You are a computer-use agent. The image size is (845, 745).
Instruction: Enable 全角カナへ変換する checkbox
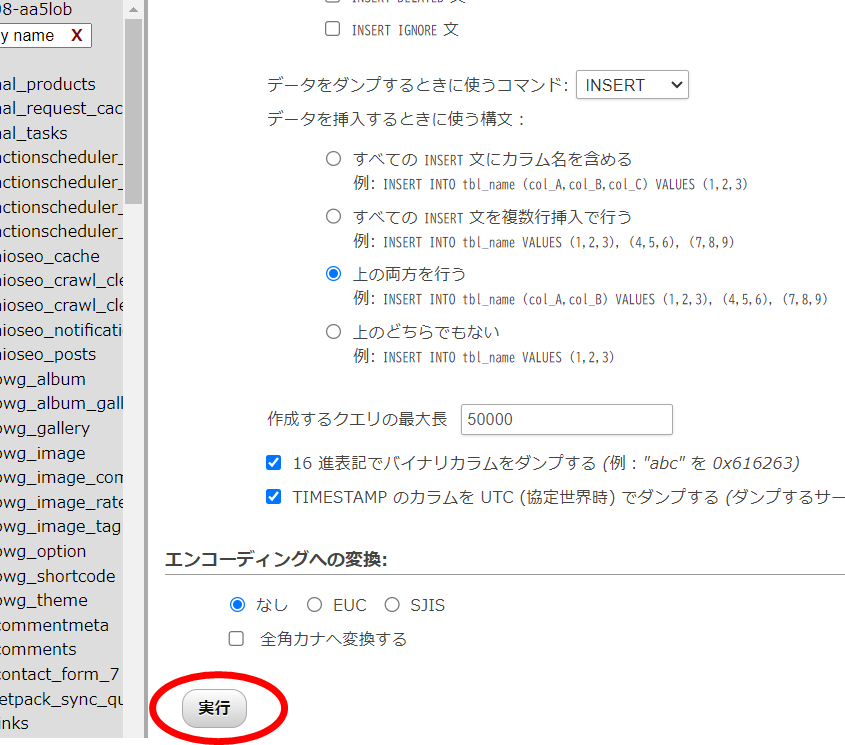click(237, 639)
